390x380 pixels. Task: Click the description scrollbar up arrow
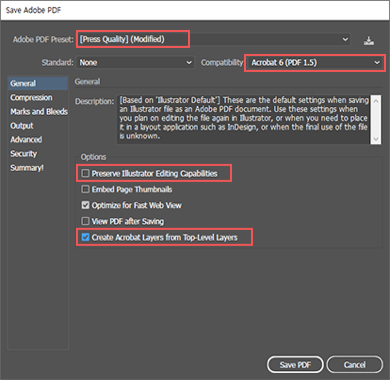(x=376, y=100)
